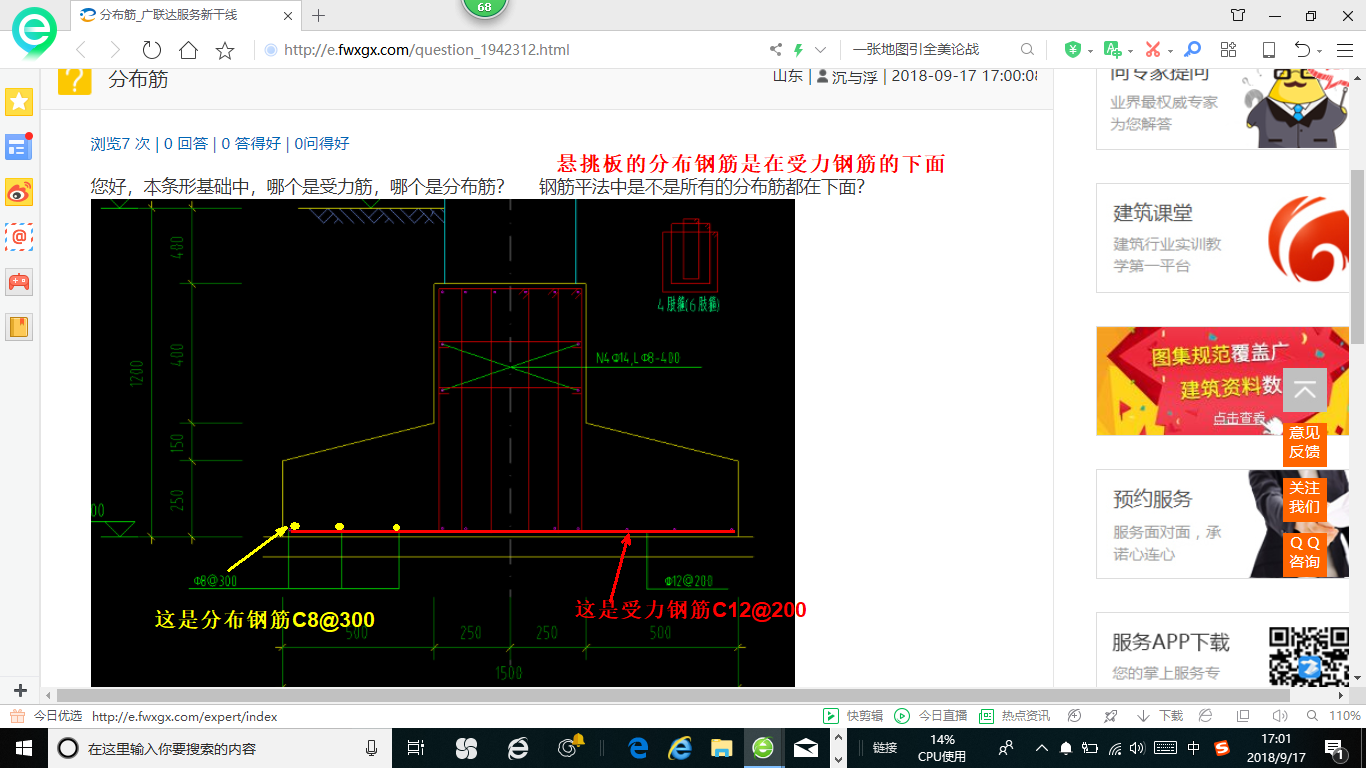Show hidden system tray icons
Viewport: 1366px width, 768px height.
[x=1041, y=748]
